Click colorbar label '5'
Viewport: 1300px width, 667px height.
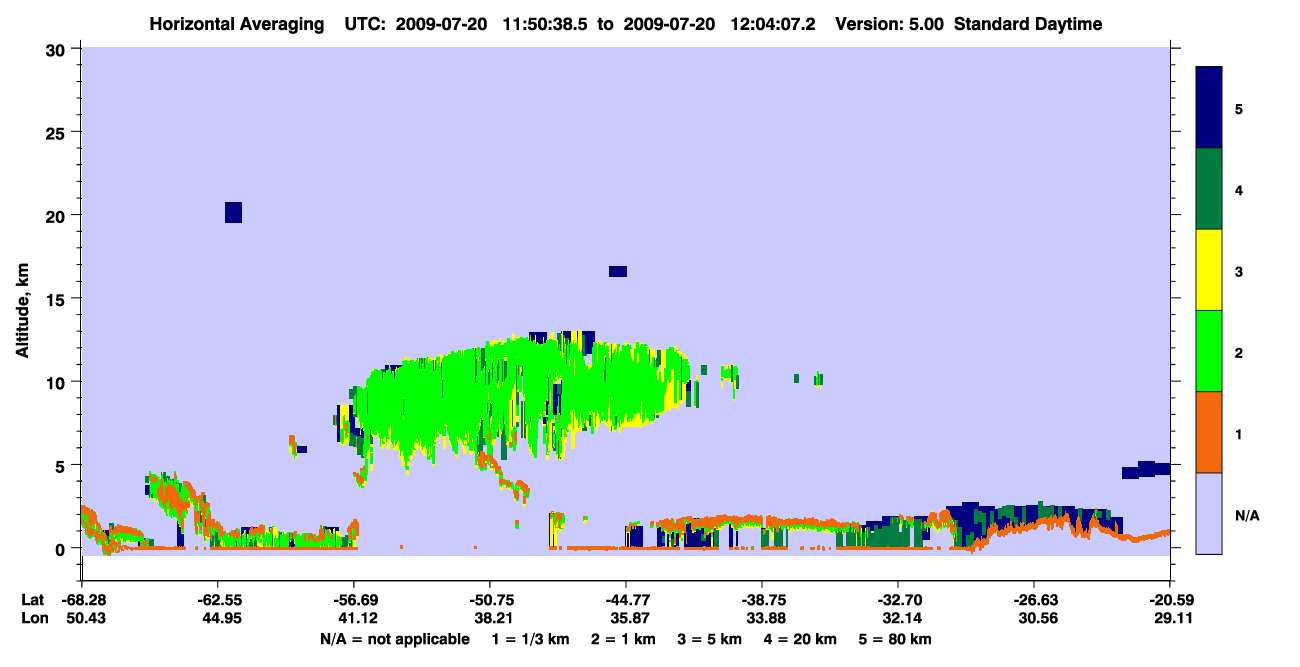pos(1238,108)
